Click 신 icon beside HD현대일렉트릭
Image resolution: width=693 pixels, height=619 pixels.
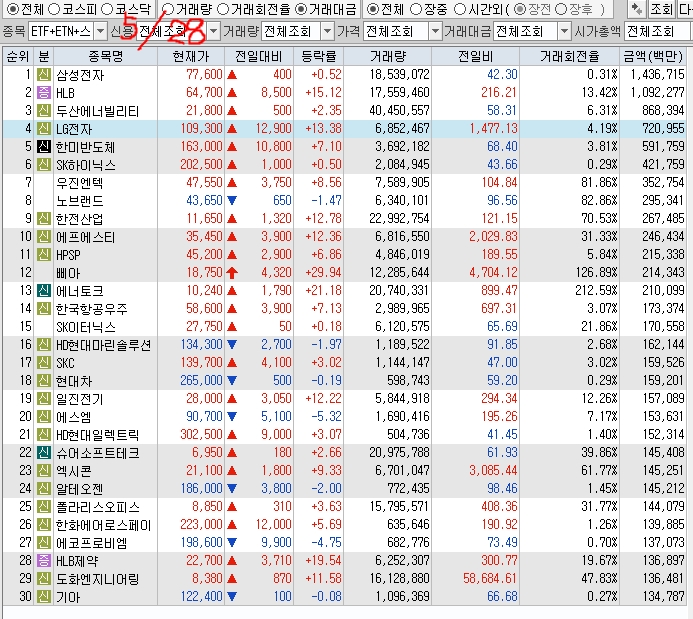[44, 435]
